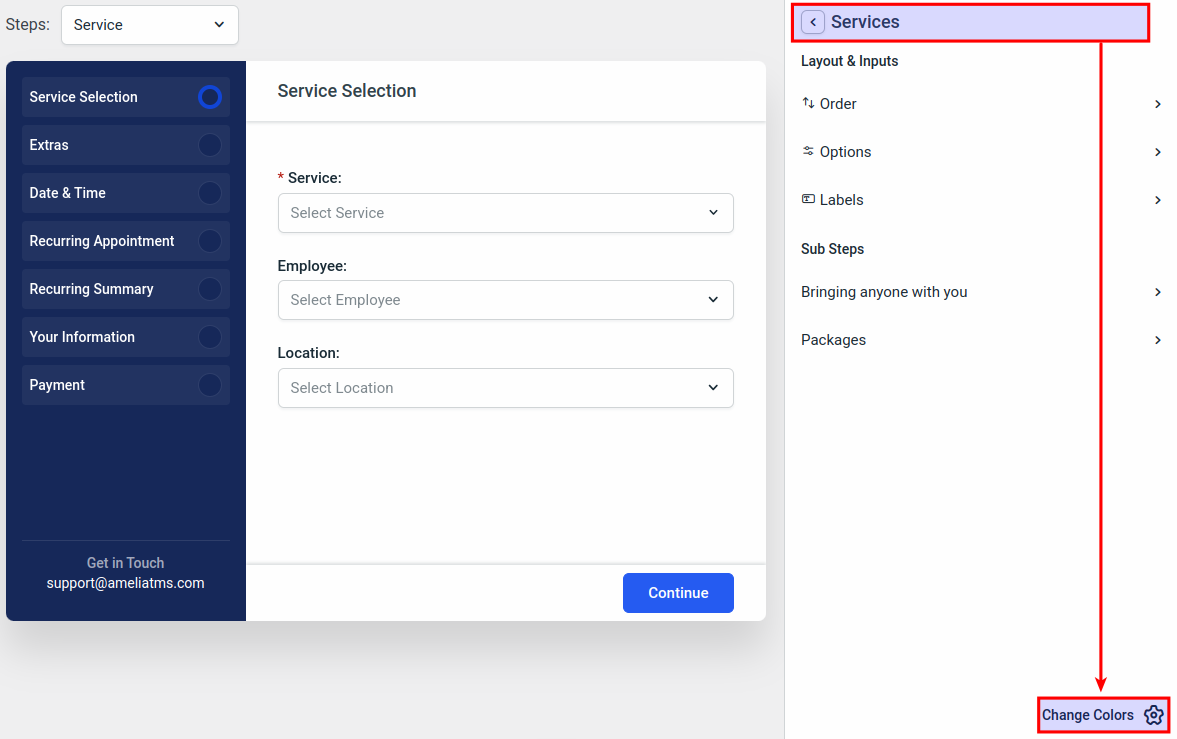Select the Recurring Appointment sidebar step
This screenshot has width=1177, height=739.
pos(125,241)
